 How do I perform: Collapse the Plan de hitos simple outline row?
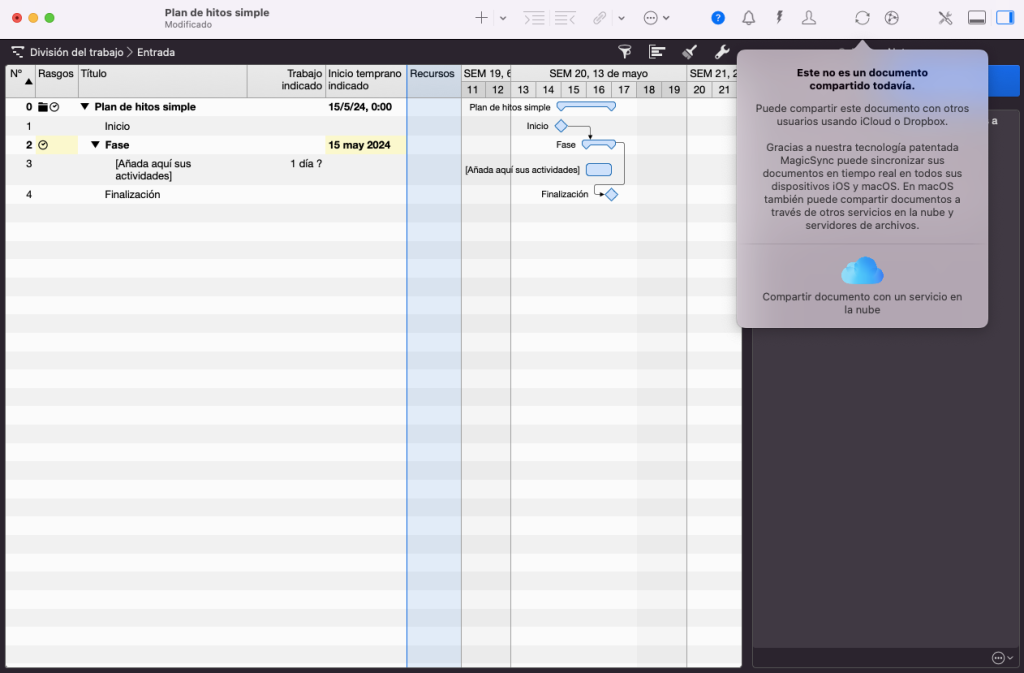point(84,106)
